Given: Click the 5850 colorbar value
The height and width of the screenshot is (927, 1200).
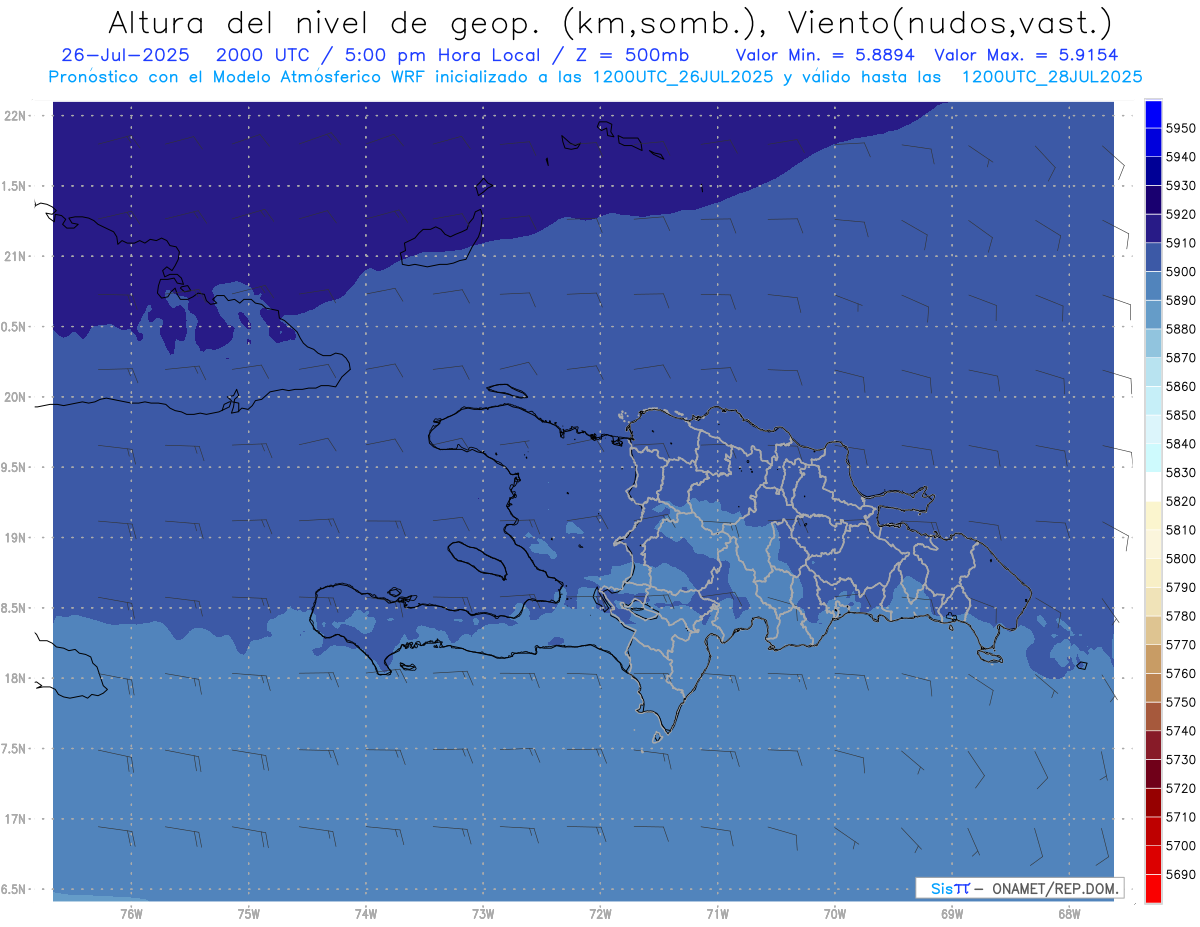Looking at the screenshot, I should [x=1181, y=415].
